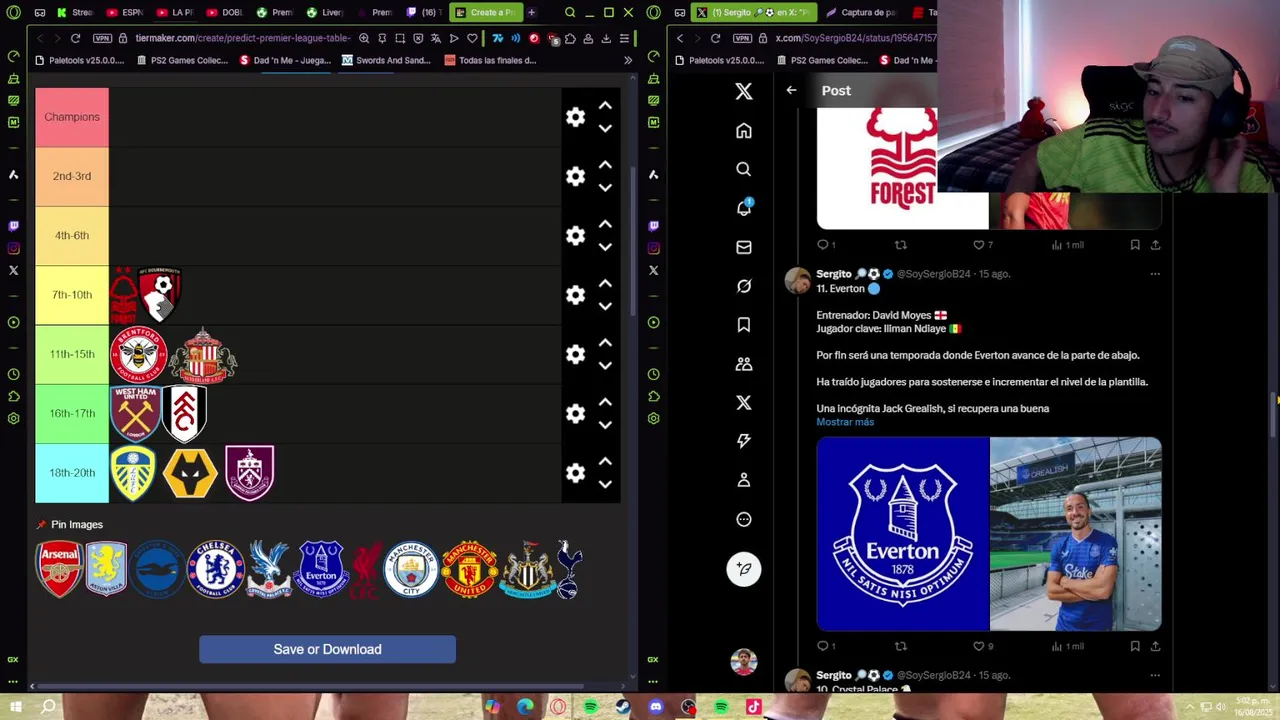Move the 11th-15th row down with arrow

[605, 366]
